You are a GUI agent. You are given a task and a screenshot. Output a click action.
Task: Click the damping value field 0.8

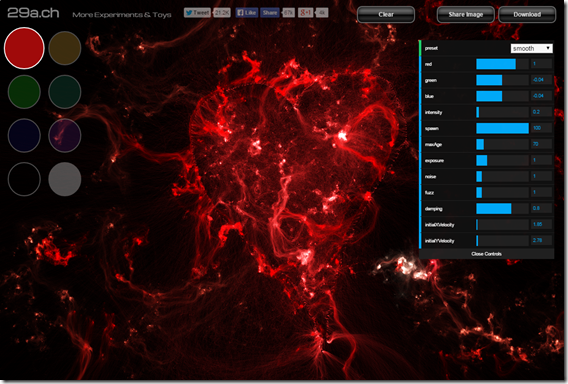click(542, 209)
